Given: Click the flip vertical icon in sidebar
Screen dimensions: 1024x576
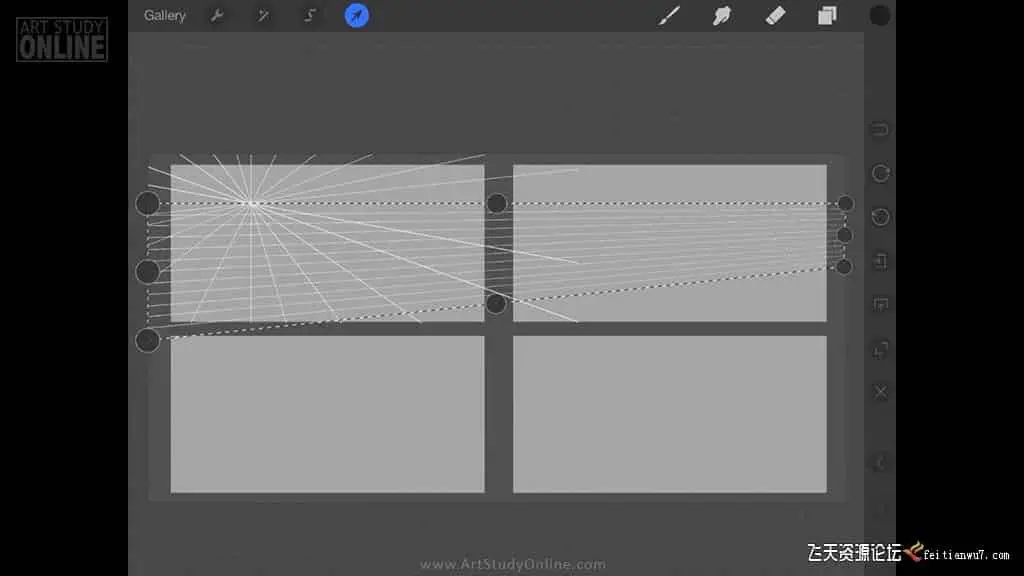Looking at the screenshot, I should coord(880,304).
